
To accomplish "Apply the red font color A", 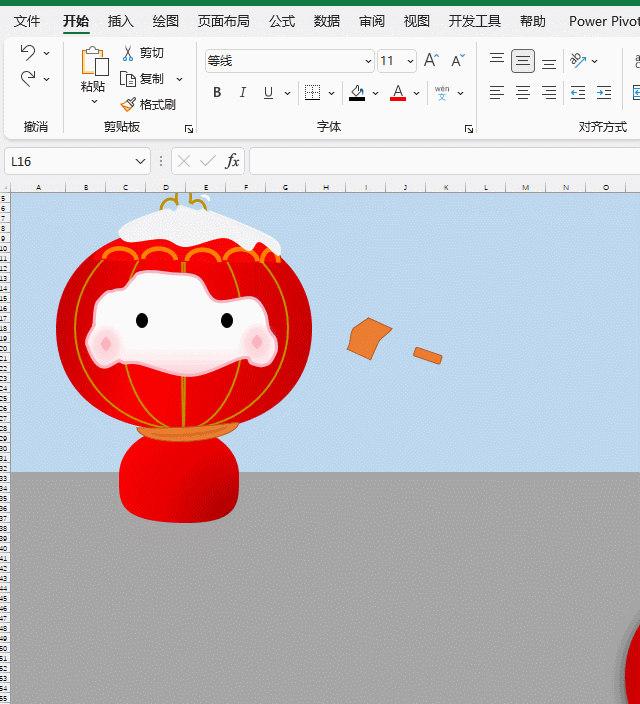I will pos(398,93).
